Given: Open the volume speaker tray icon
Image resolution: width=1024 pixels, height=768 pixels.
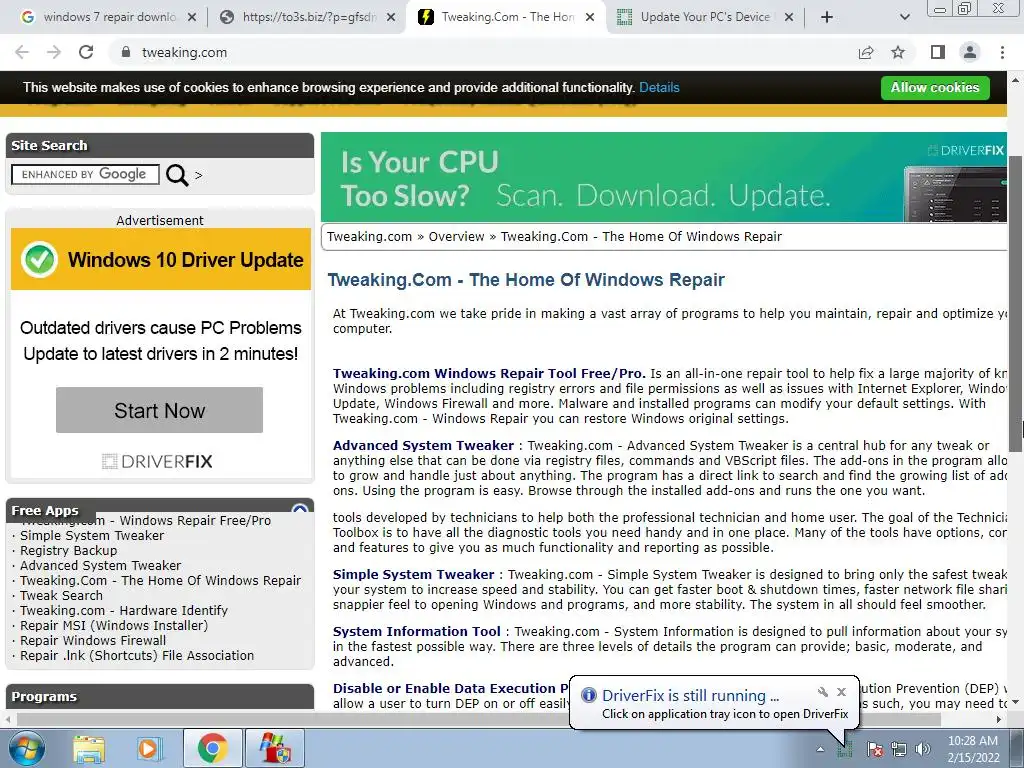Looking at the screenshot, I should (923, 748).
